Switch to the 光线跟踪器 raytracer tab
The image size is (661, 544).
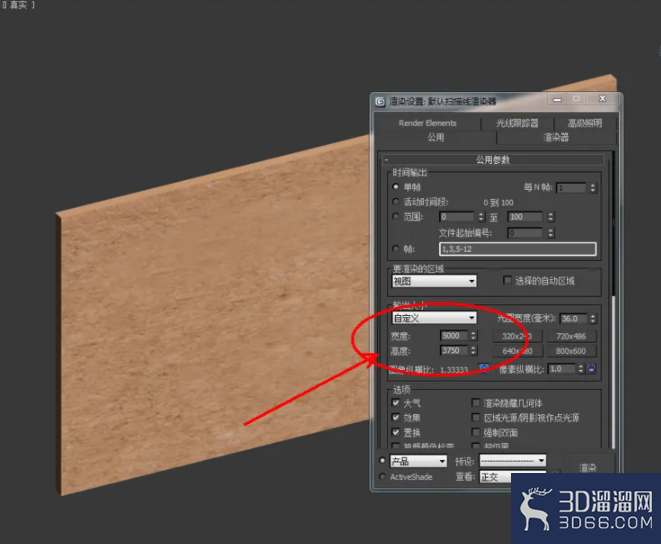click(517, 123)
